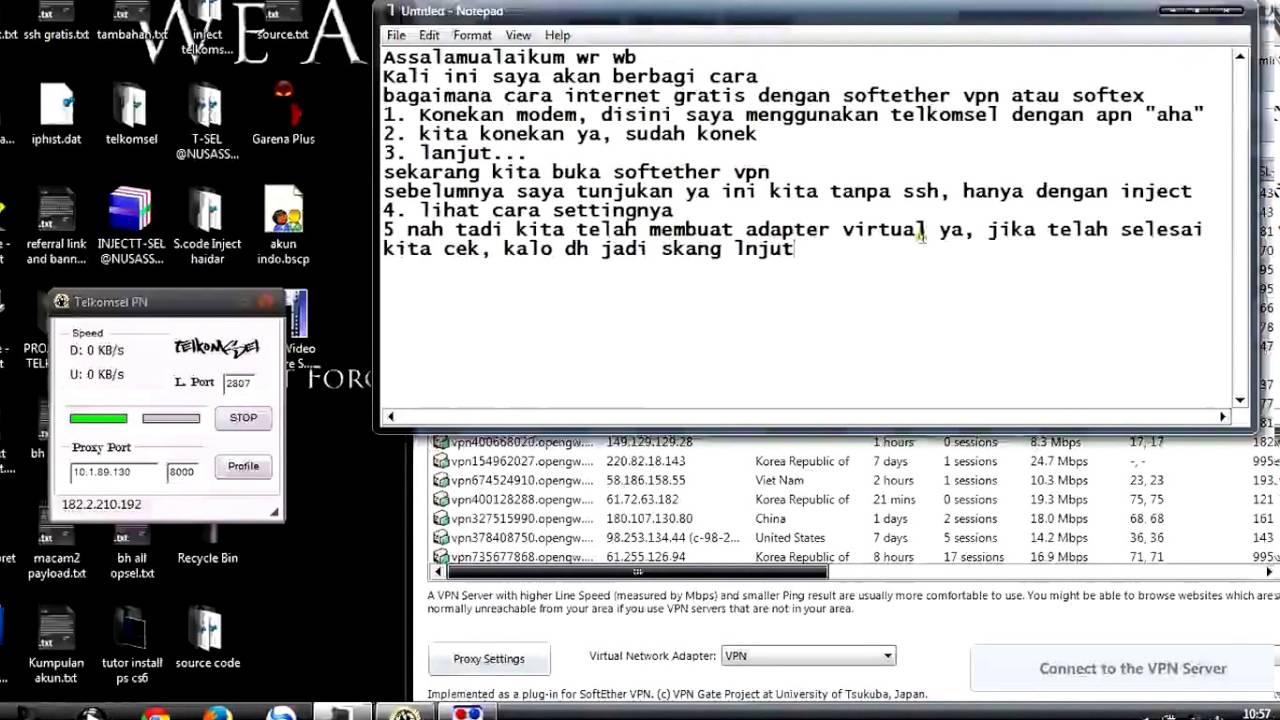Image resolution: width=1280 pixels, height=720 pixels.
Task: Click Notepad horizontal scrollbar right arrow
Action: pyautogui.click(x=1222, y=416)
